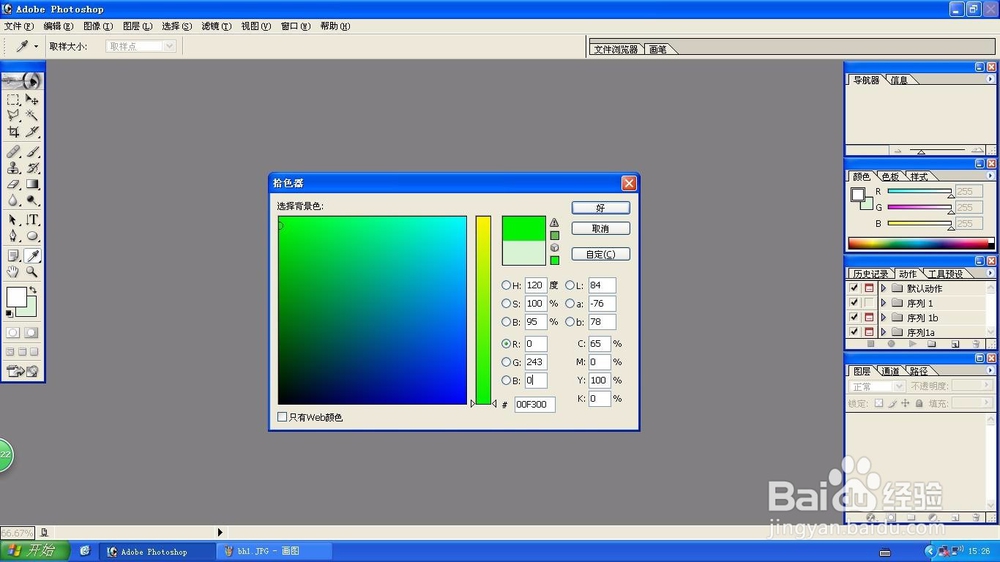Select the L lightness radio button
Image resolution: width=1000 pixels, height=562 pixels.
tap(570, 285)
